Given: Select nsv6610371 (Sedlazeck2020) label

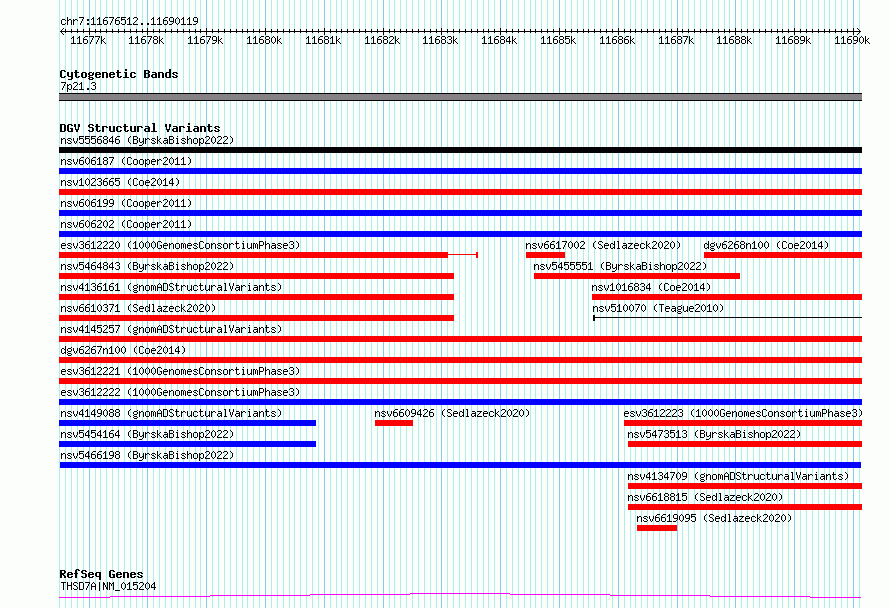Looking at the screenshot, I should click(138, 308).
